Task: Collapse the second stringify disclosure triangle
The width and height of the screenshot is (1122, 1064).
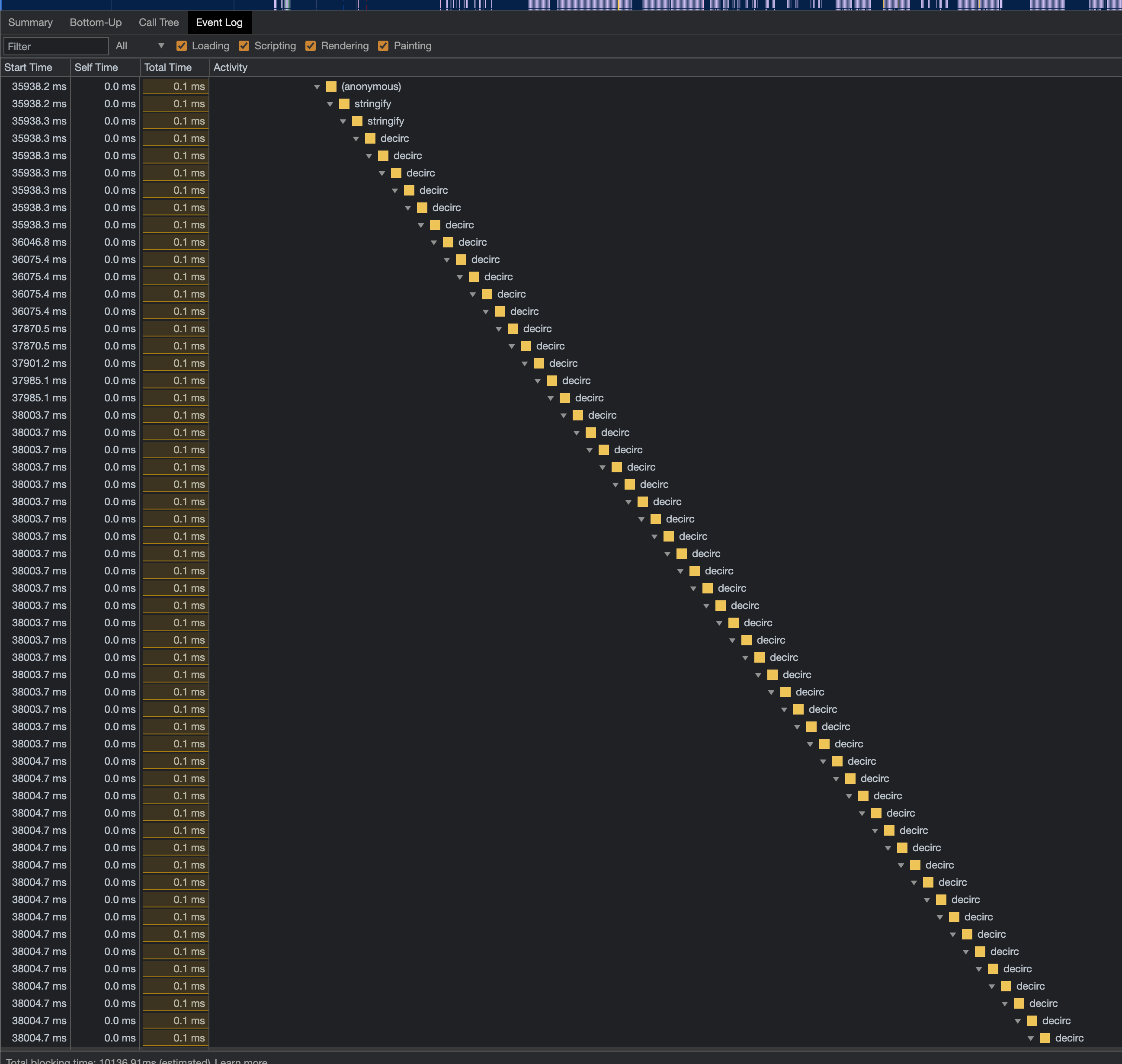Action: [x=343, y=122]
